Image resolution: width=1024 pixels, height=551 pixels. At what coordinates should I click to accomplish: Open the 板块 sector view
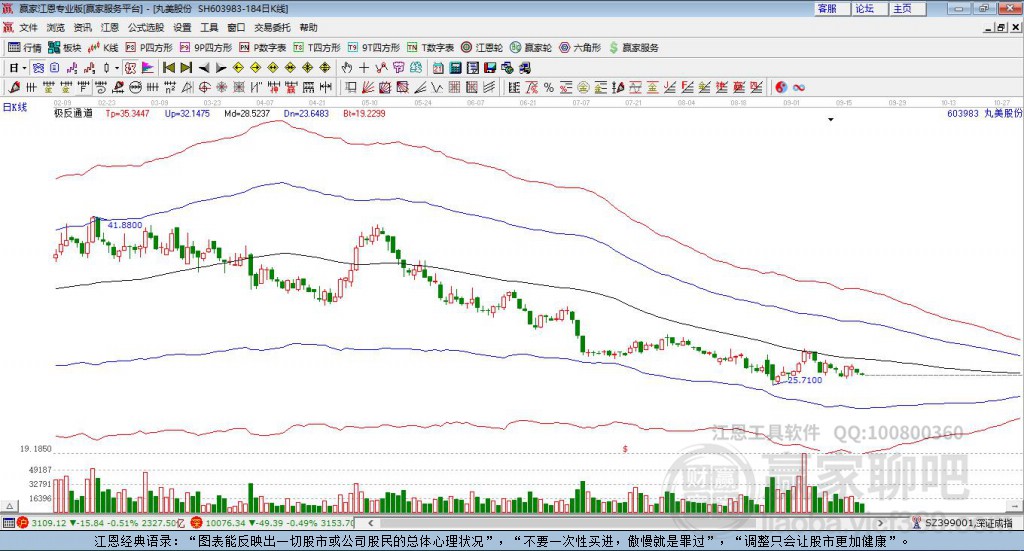[65, 48]
